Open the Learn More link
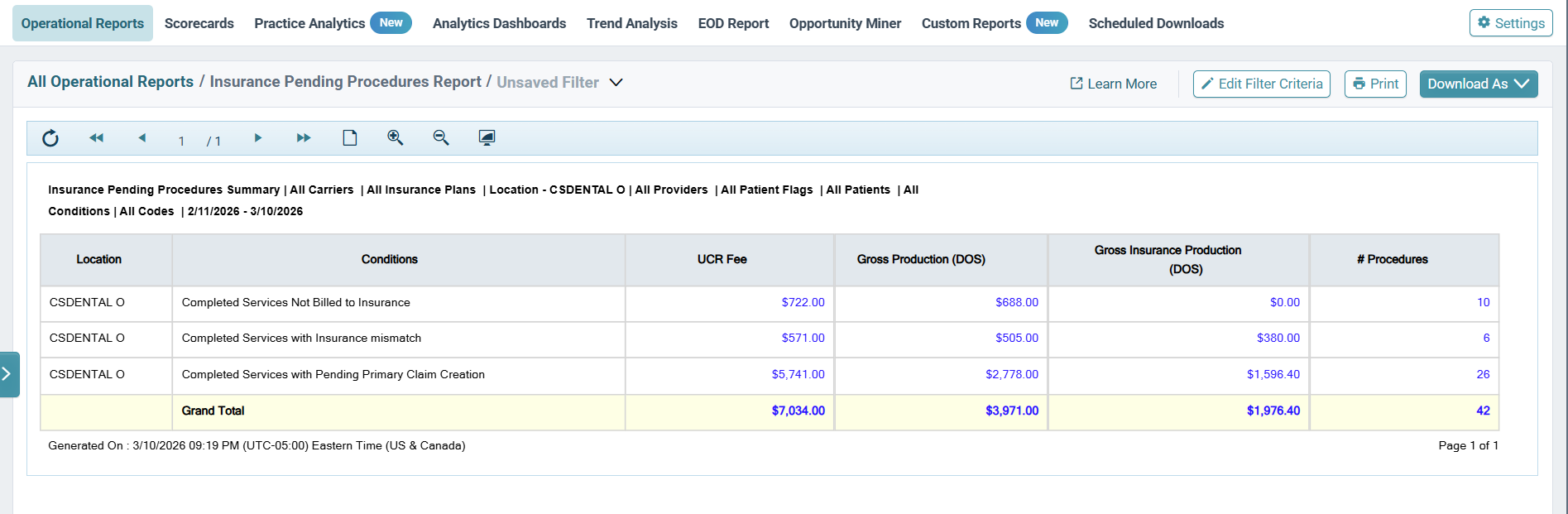Image resolution: width=1568 pixels, height=514 pixels. tap(1114, 84)
